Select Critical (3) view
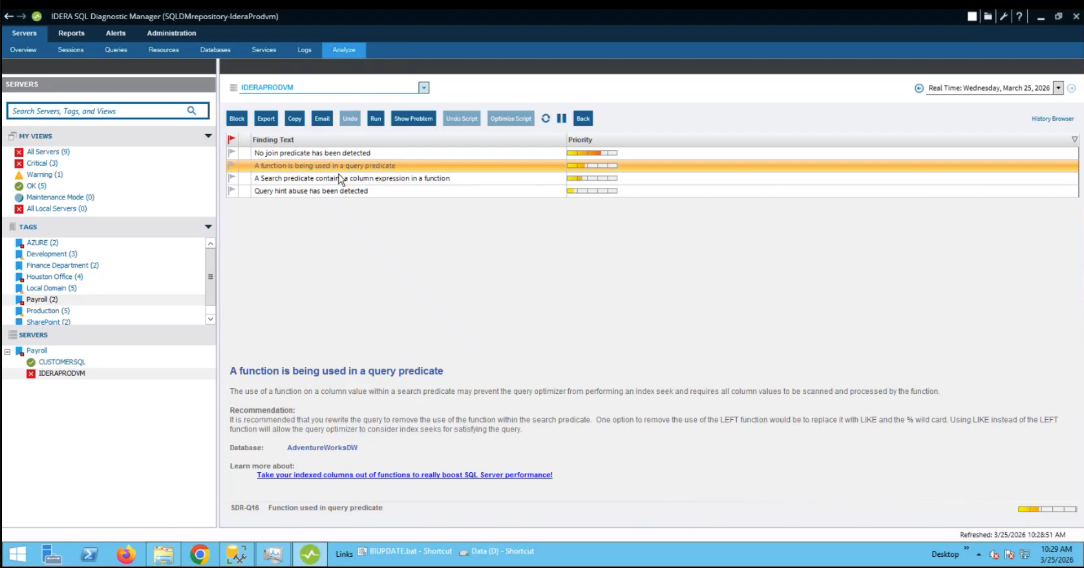Viewport: 1084px width, 568px height. (x=42, y=163)
